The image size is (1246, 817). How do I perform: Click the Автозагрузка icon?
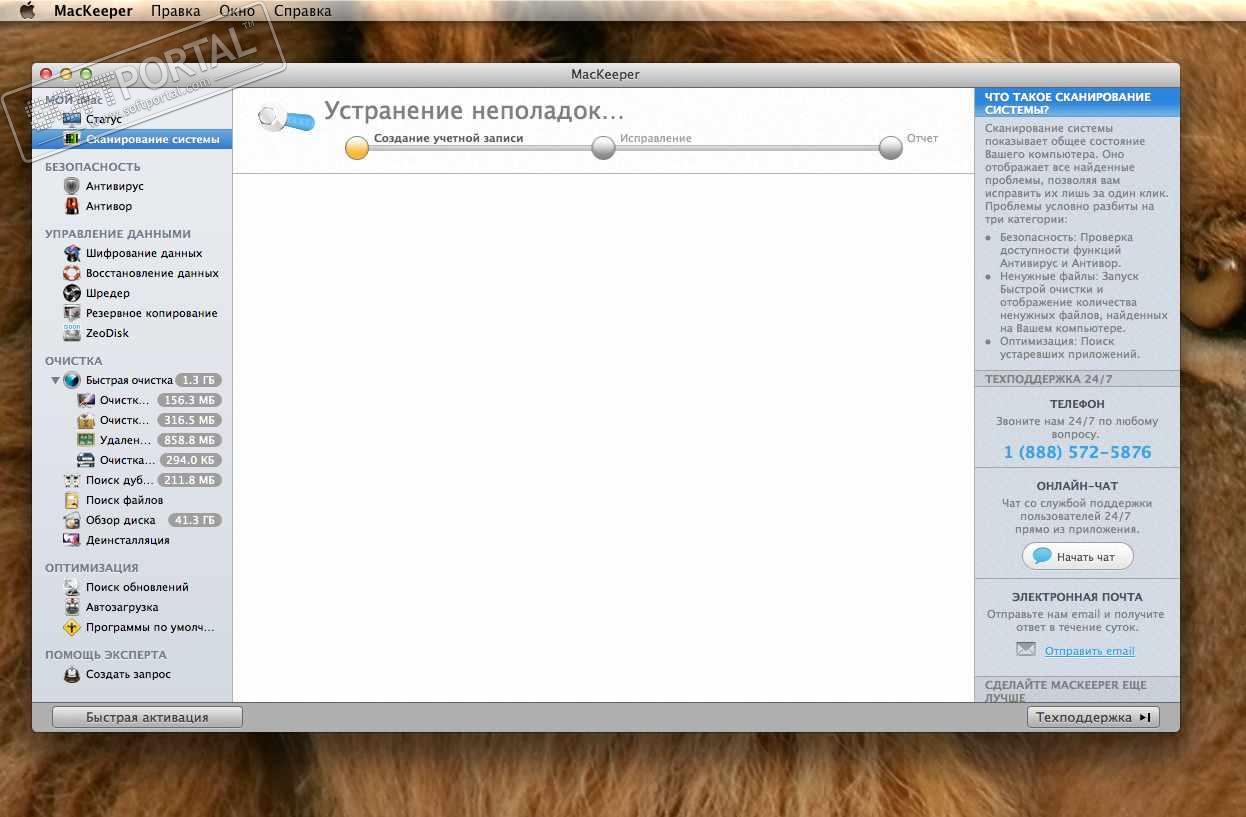71,607
